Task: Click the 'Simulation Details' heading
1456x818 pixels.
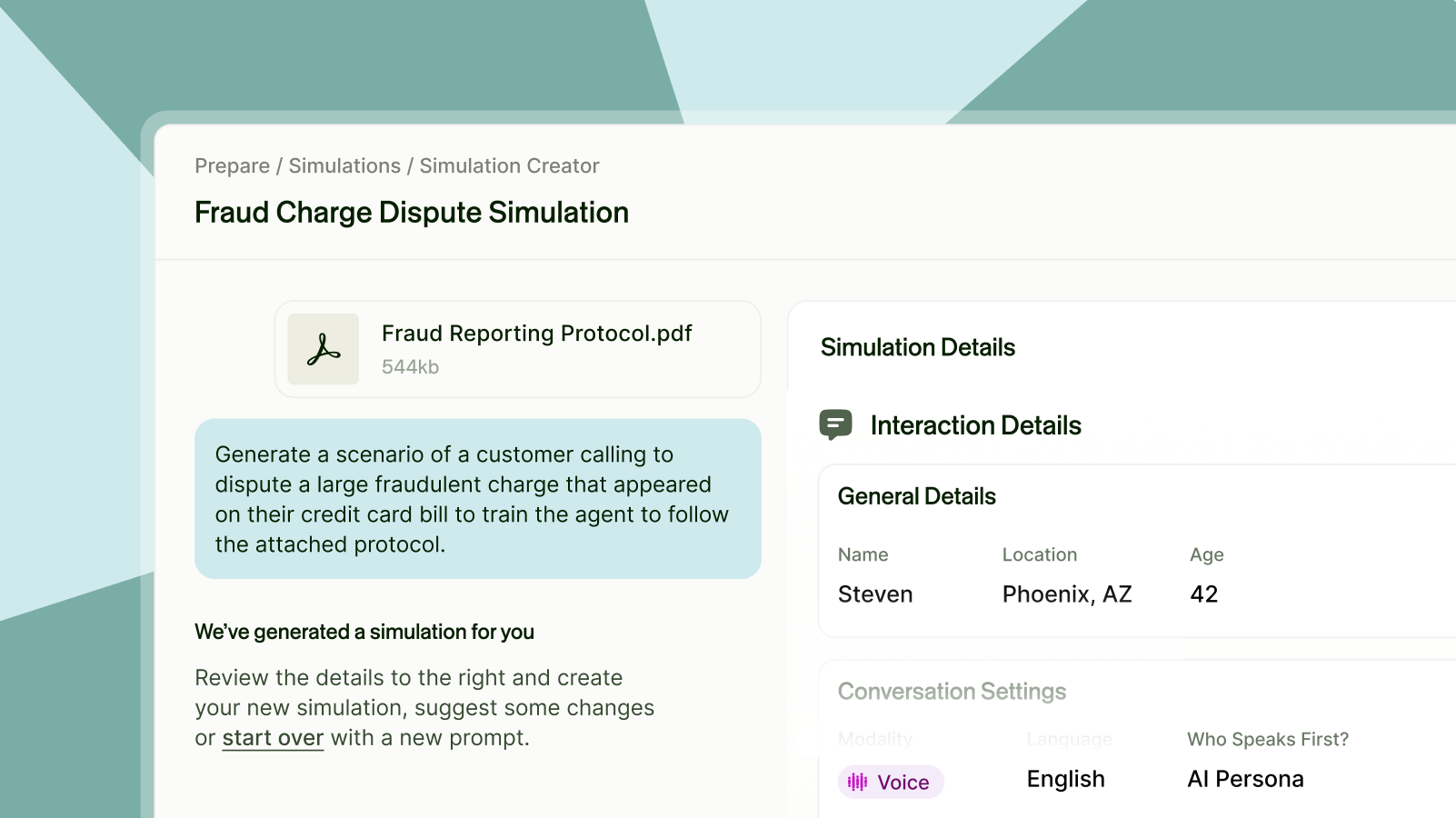Action: click(918, 347)
